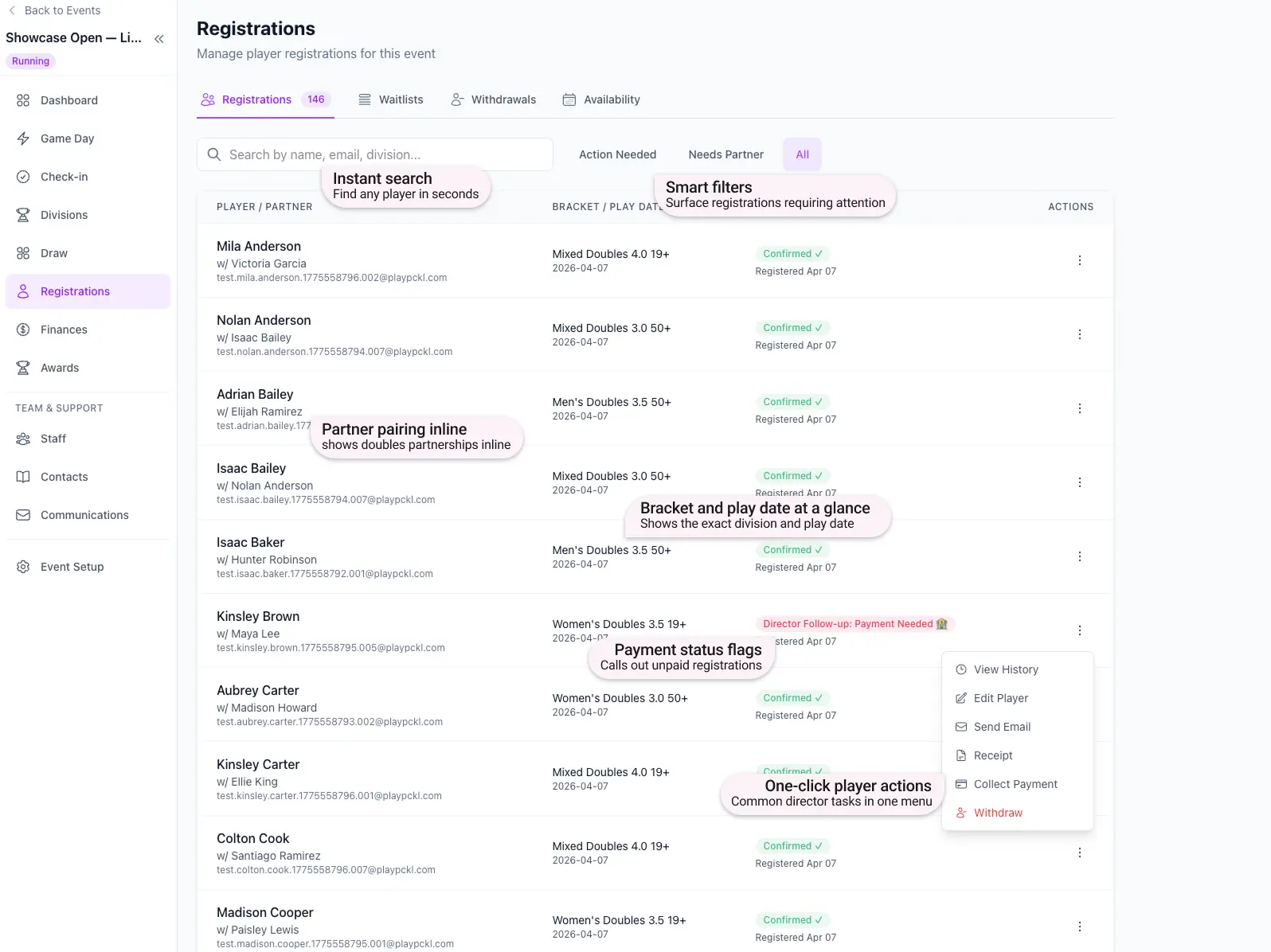Select the All filter
The height and width of the screenshot is (952, 1271).
[x=802, y=154]
